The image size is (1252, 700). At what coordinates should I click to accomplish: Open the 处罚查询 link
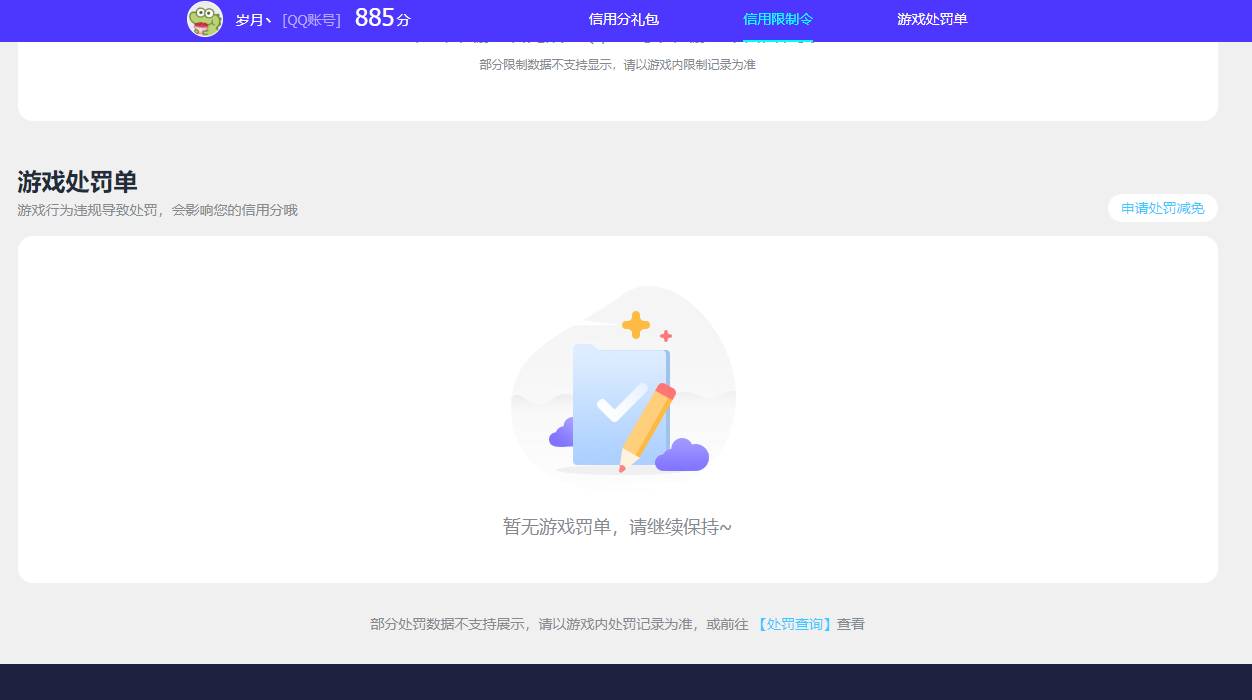794,623
